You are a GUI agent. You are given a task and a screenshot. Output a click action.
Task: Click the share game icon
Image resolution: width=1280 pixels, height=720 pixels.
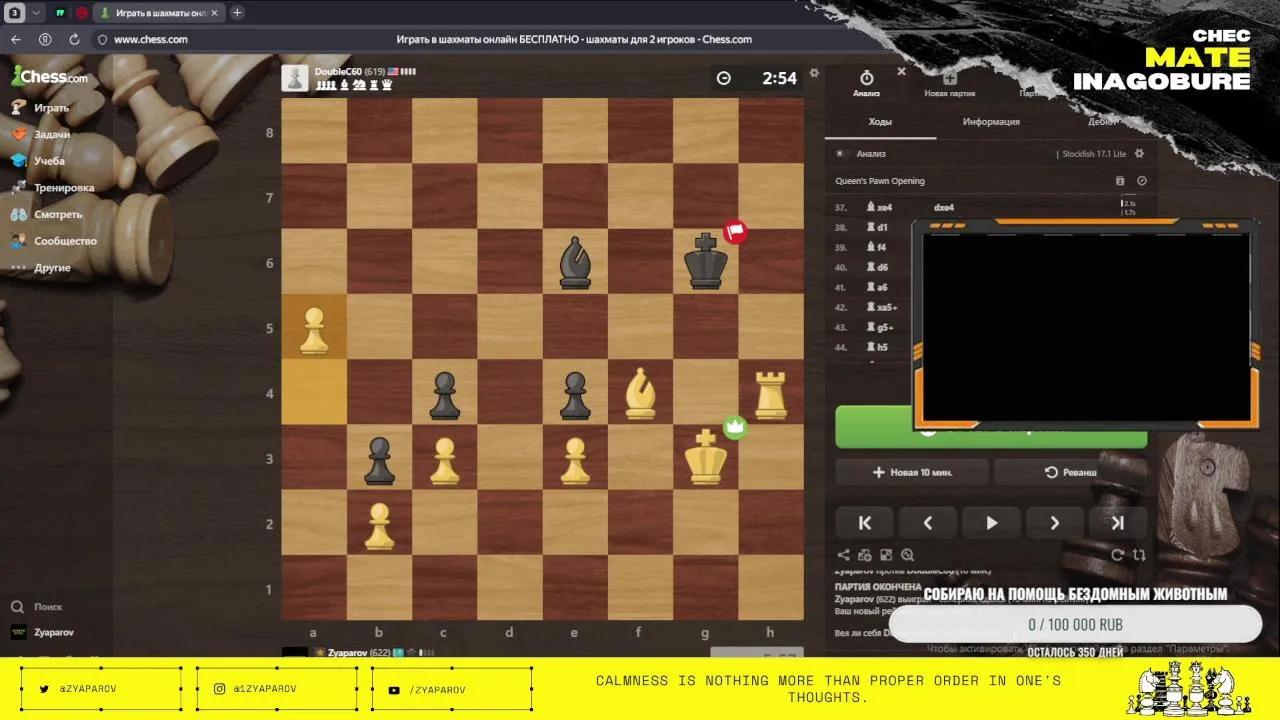(x=843, y=555)
